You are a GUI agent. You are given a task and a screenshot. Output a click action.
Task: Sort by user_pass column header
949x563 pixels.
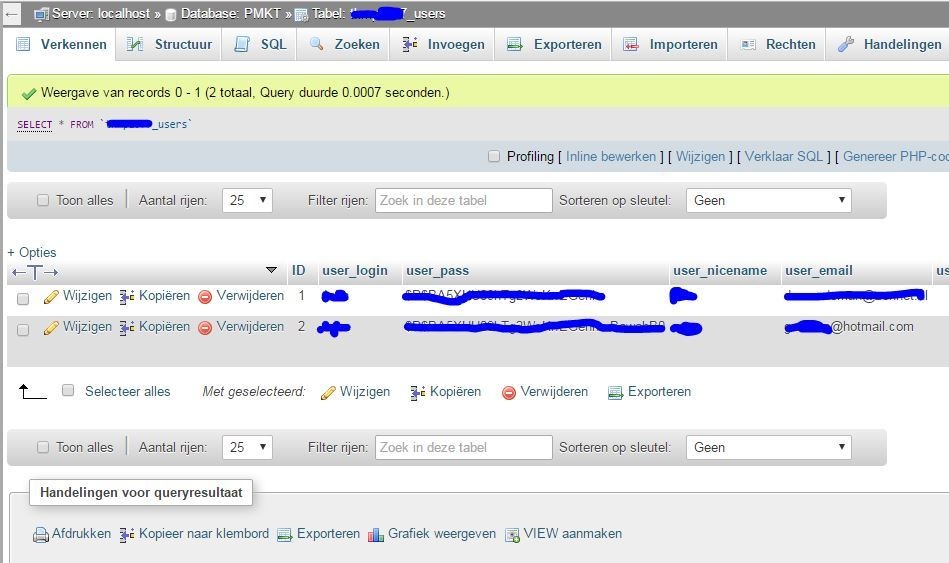(438, 271)
